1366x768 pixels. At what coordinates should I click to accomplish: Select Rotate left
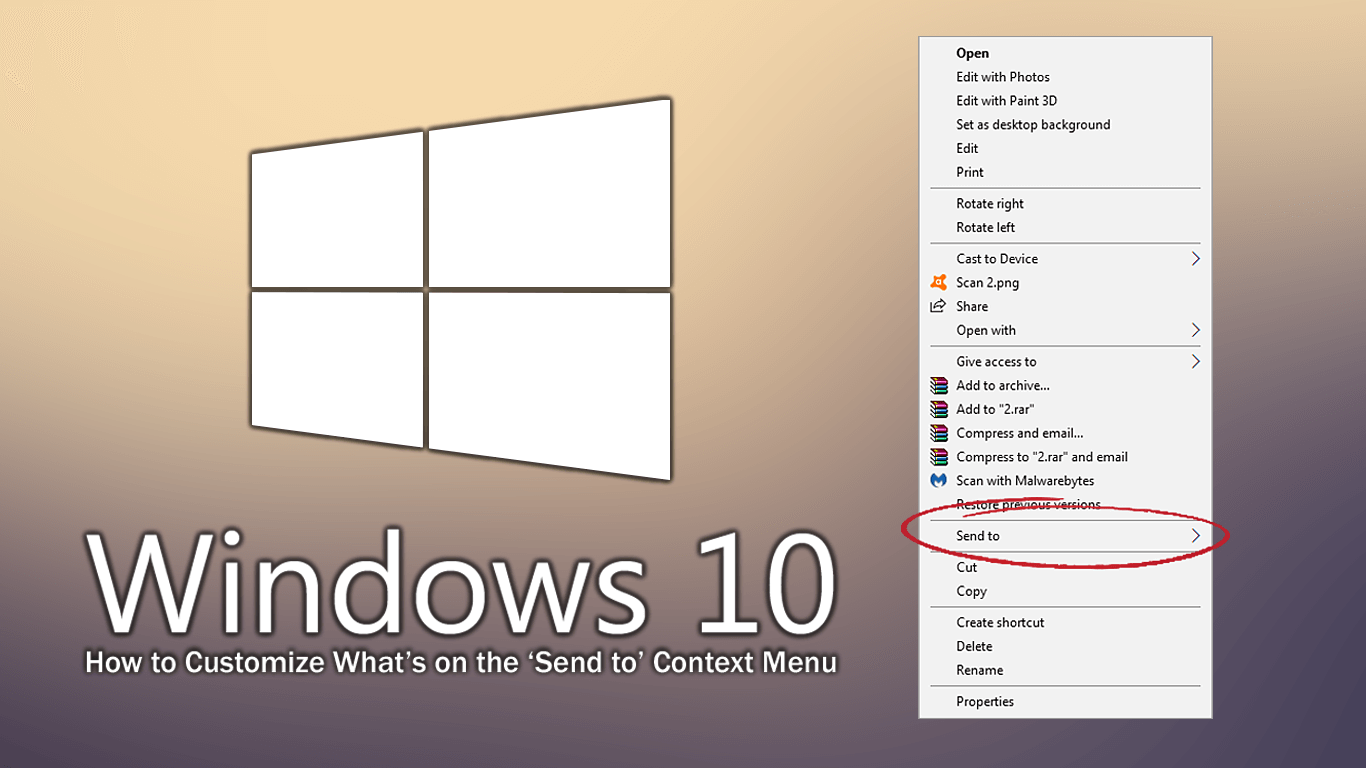point(985,227)
